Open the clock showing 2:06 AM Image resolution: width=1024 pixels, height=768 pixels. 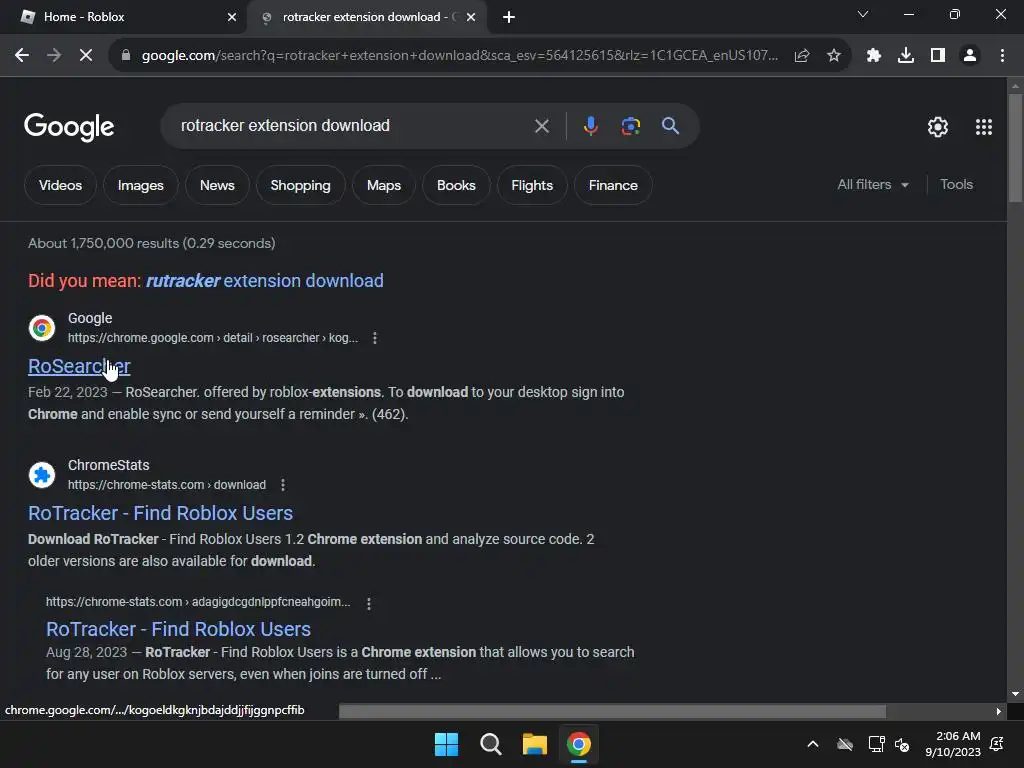point(953,744)
